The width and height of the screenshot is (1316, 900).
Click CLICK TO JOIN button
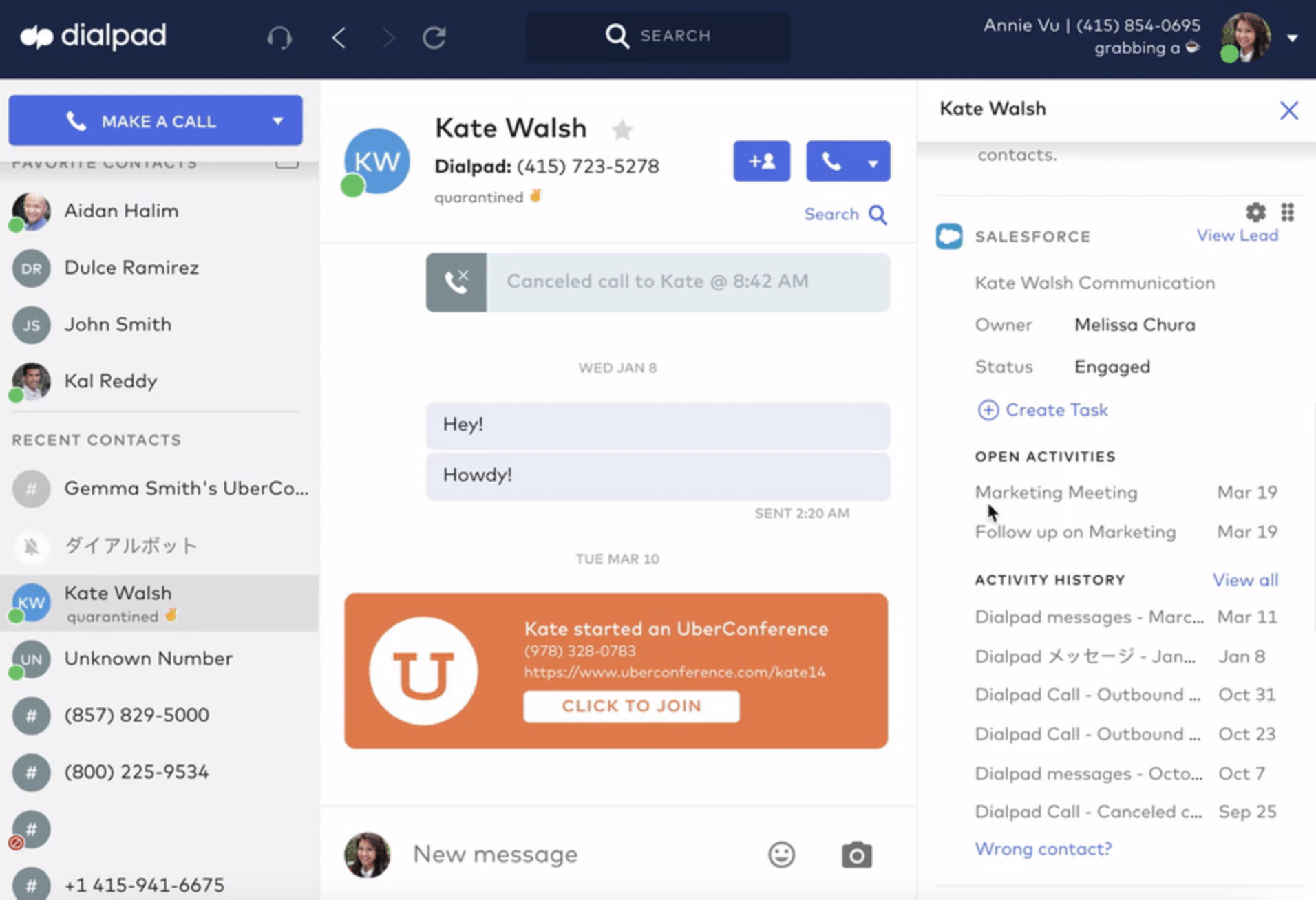tap(631, 707)
